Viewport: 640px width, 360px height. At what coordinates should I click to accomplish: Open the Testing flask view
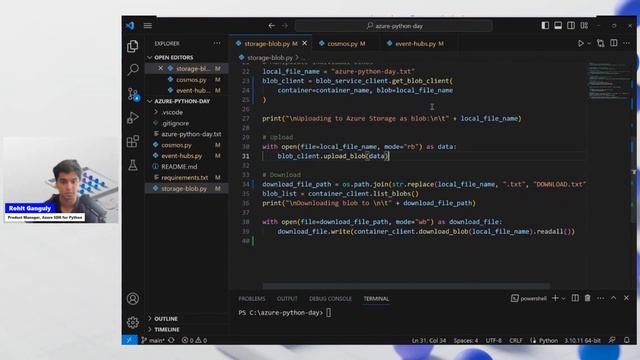(x=133, y=165)
